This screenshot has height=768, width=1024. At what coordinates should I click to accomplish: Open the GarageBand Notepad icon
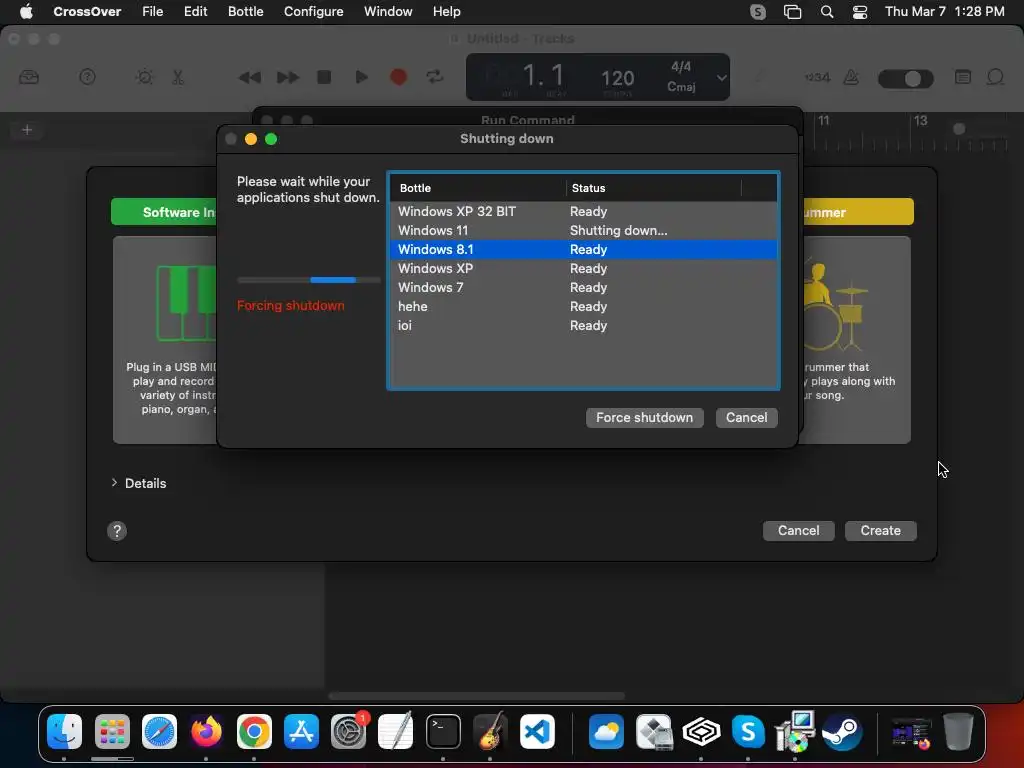coord(963,77)
